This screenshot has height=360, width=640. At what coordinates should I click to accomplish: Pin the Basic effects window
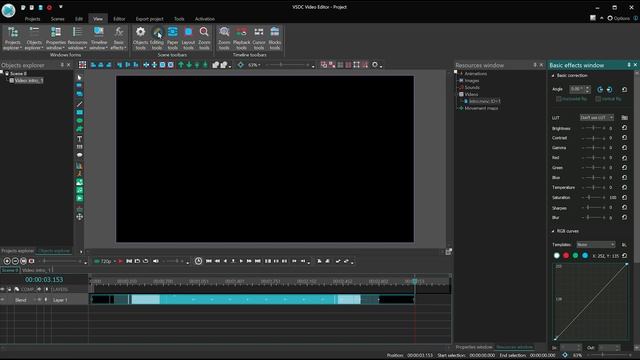(629, 65)
